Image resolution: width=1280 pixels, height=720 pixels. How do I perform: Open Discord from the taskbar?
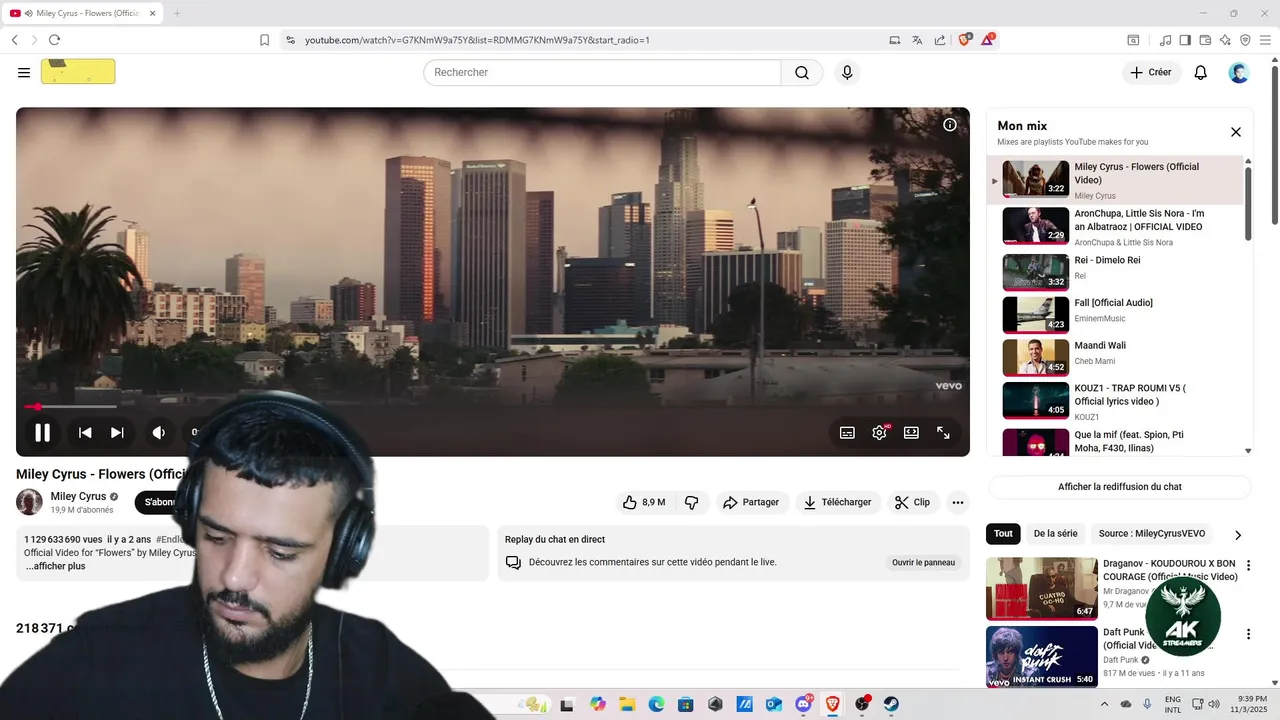click(803, 704)
